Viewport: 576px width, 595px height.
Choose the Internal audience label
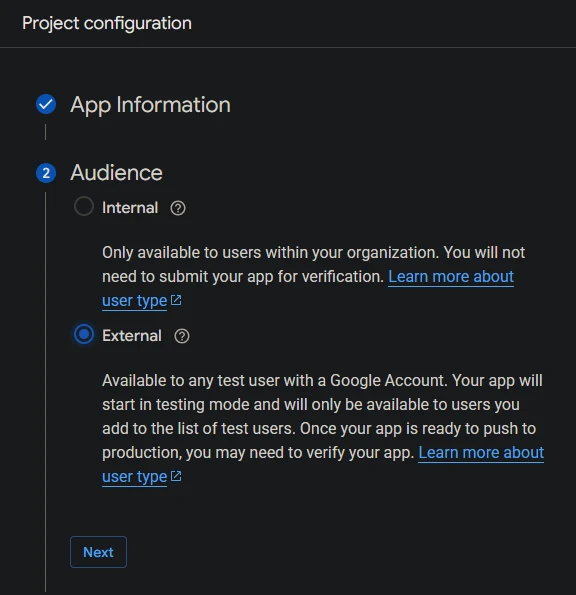point(130,208)
